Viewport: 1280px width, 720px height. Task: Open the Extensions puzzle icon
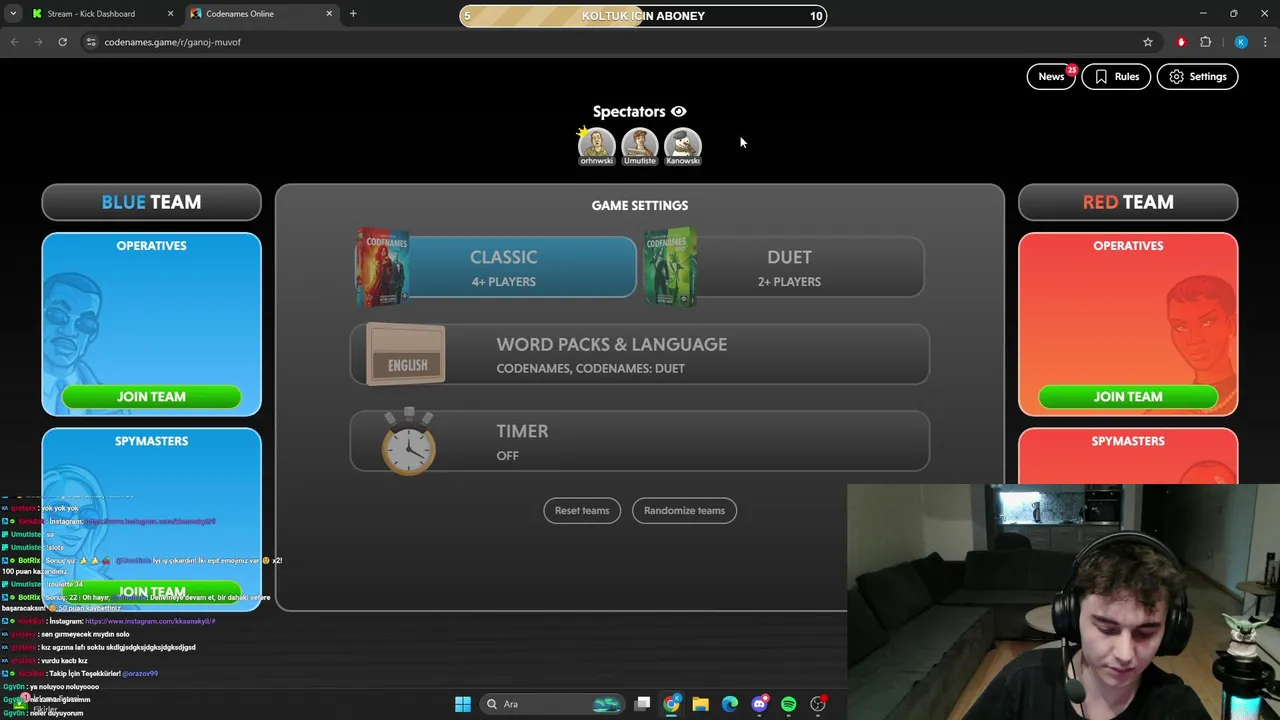pyautogui.click(x=1206, y=42)
